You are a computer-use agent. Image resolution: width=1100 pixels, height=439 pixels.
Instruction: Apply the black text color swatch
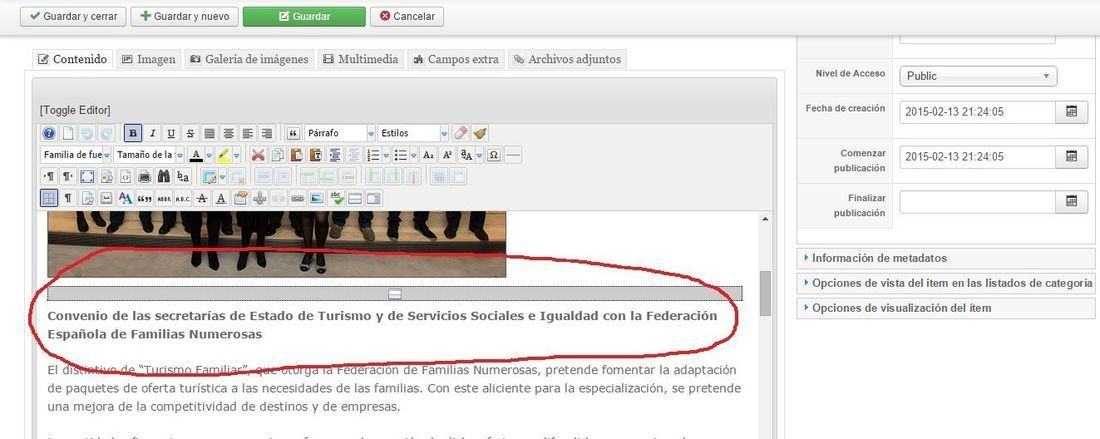(196, 156)
